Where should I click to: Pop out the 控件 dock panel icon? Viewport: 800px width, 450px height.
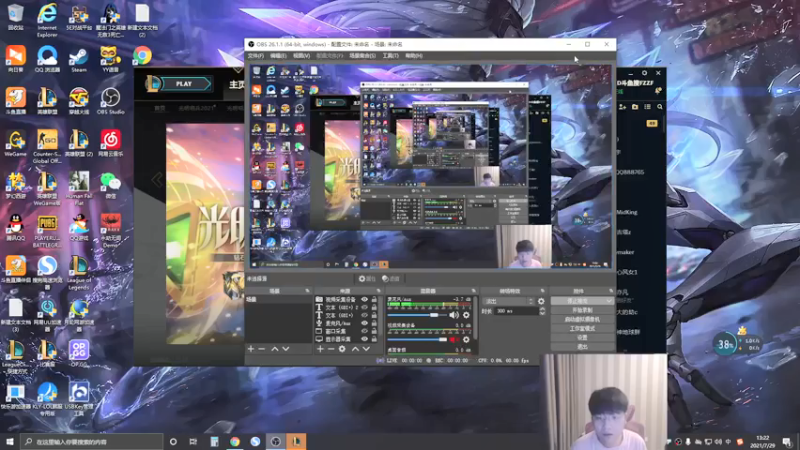tap(611, 291)
